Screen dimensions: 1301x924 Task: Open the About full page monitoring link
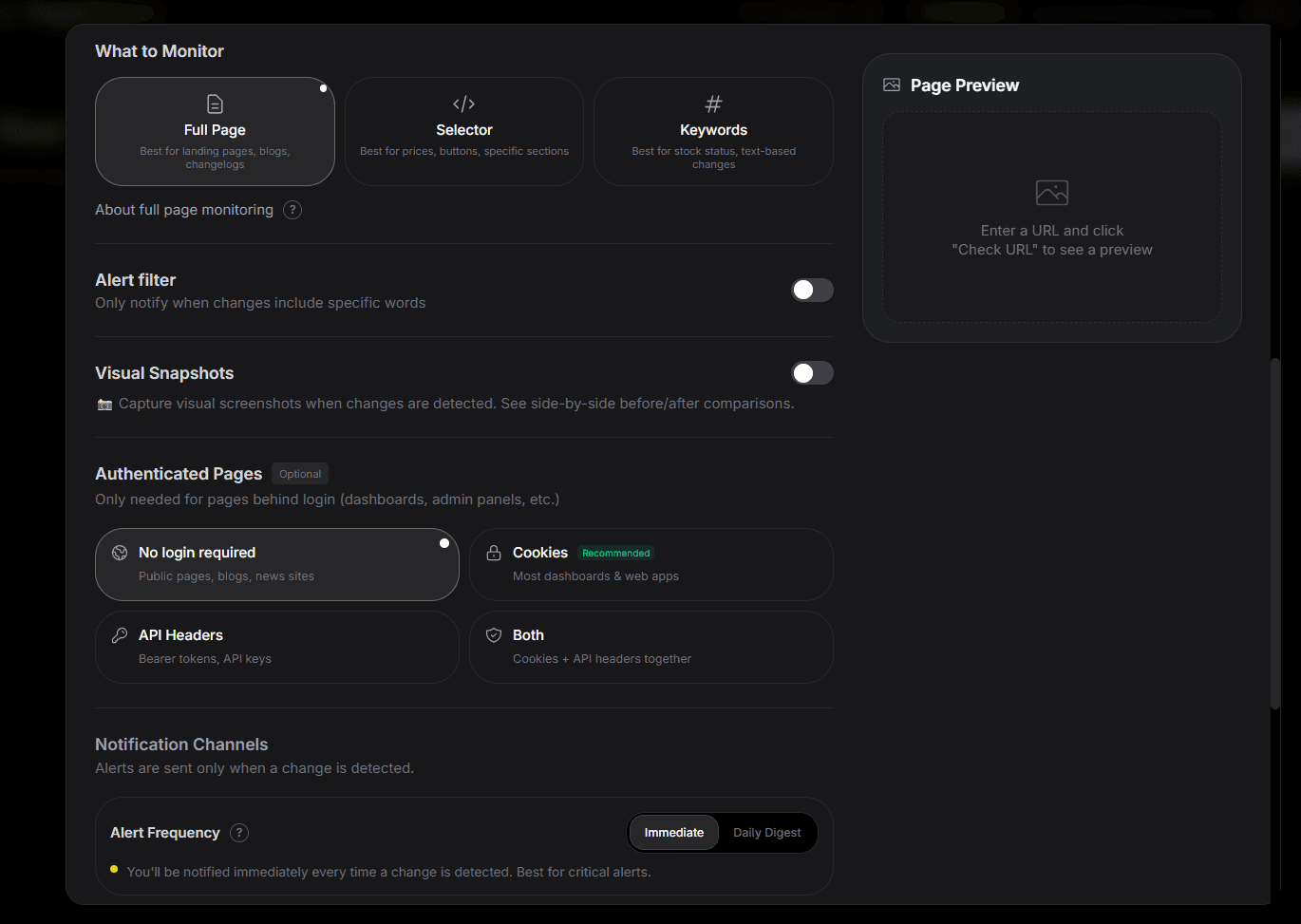coord(183,209)
